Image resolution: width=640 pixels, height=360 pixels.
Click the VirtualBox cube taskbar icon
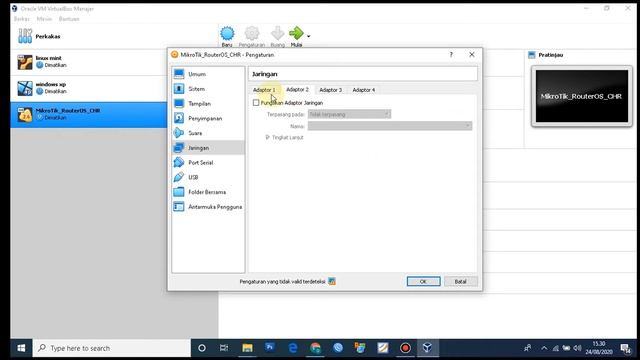[x=427, y=348]
